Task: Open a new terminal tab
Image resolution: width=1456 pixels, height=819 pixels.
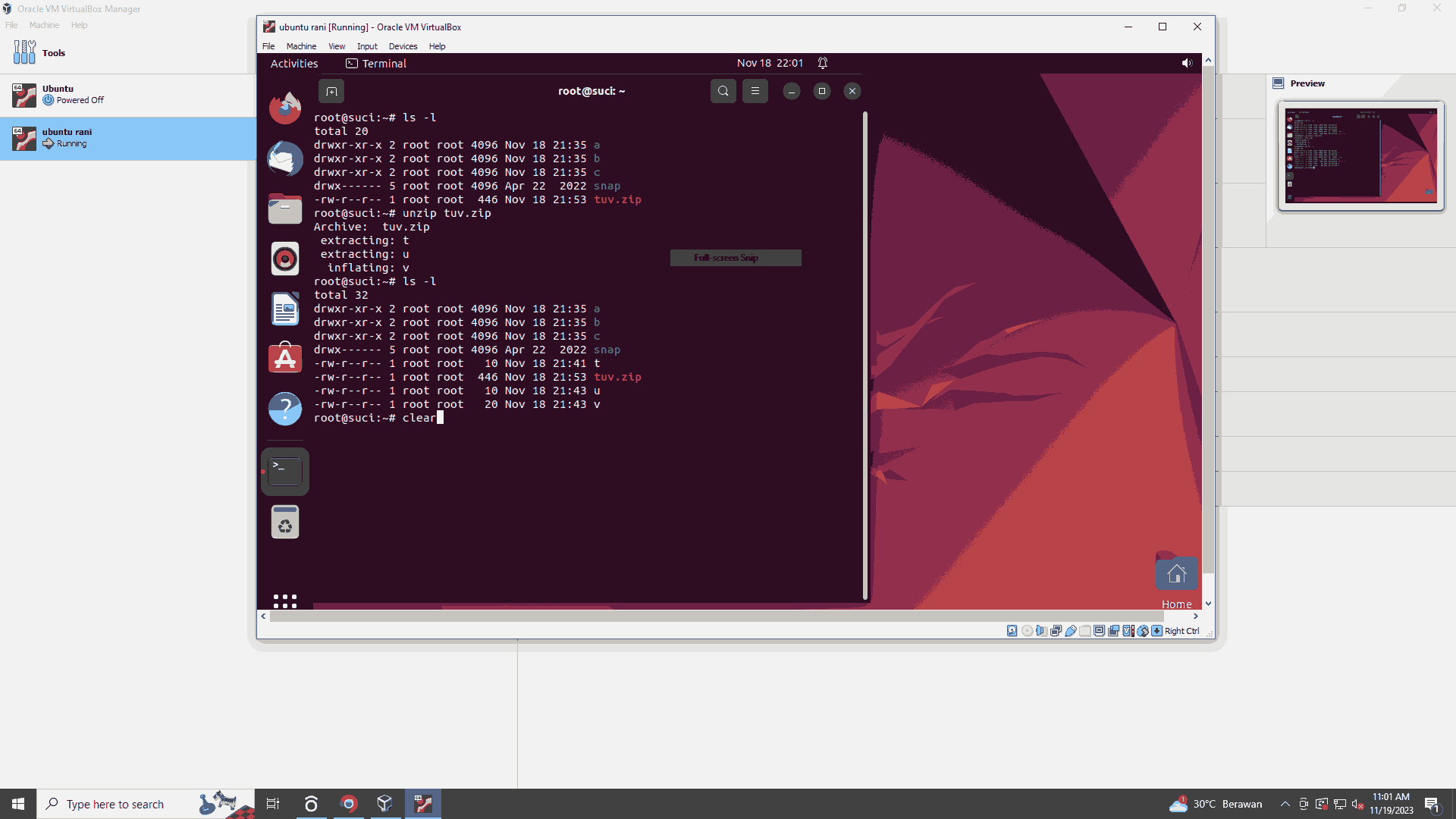Action: (x=331, y=91)
